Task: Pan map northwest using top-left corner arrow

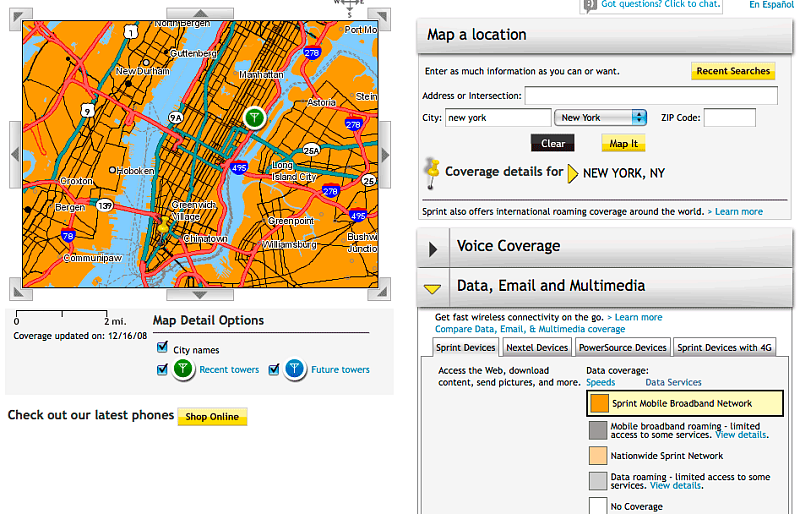Action: pos(20,18)
